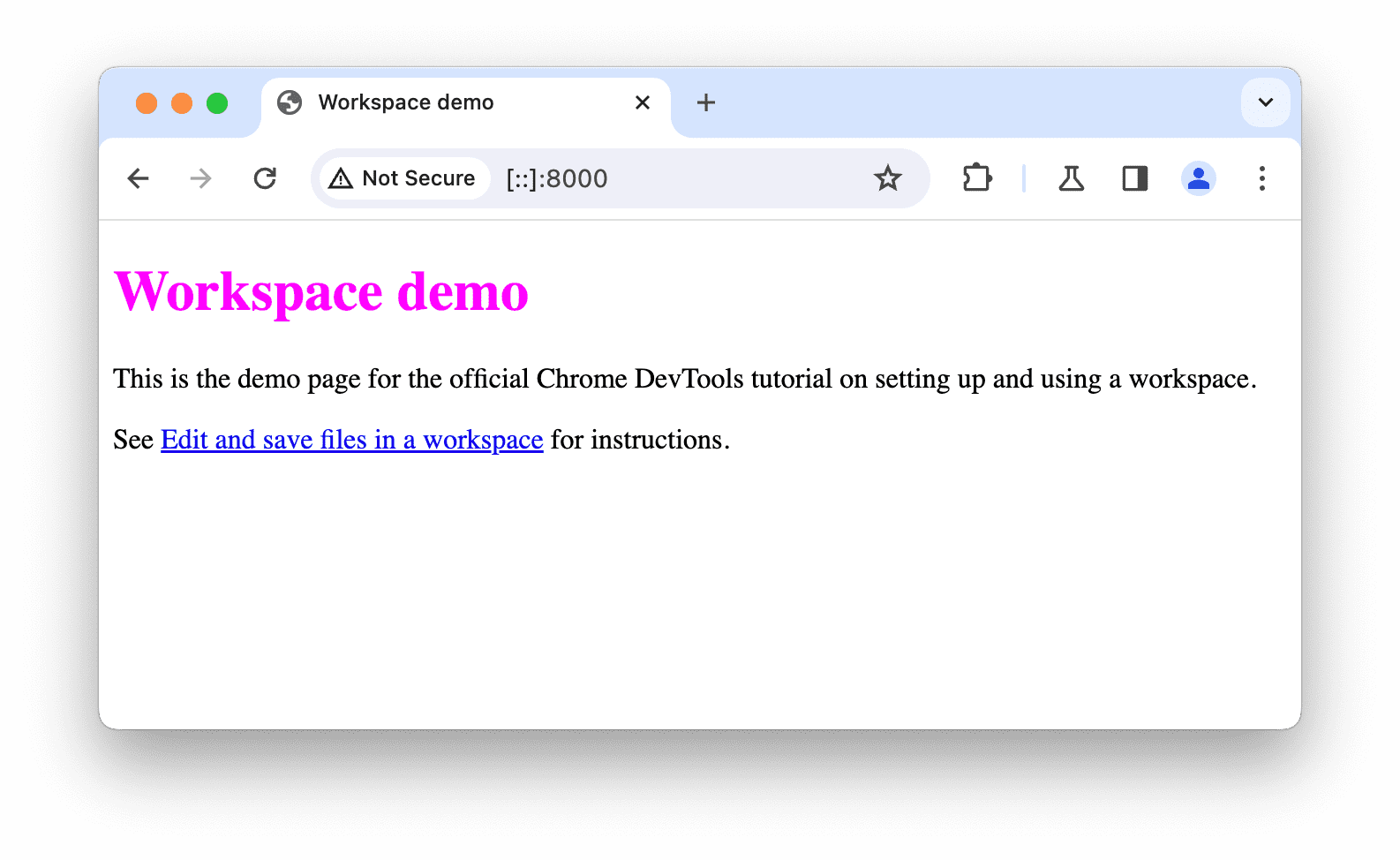The height and width of the screenshot is (860, 1400).
Task: Open a new tab with plus button
Action: pos(705,102)
